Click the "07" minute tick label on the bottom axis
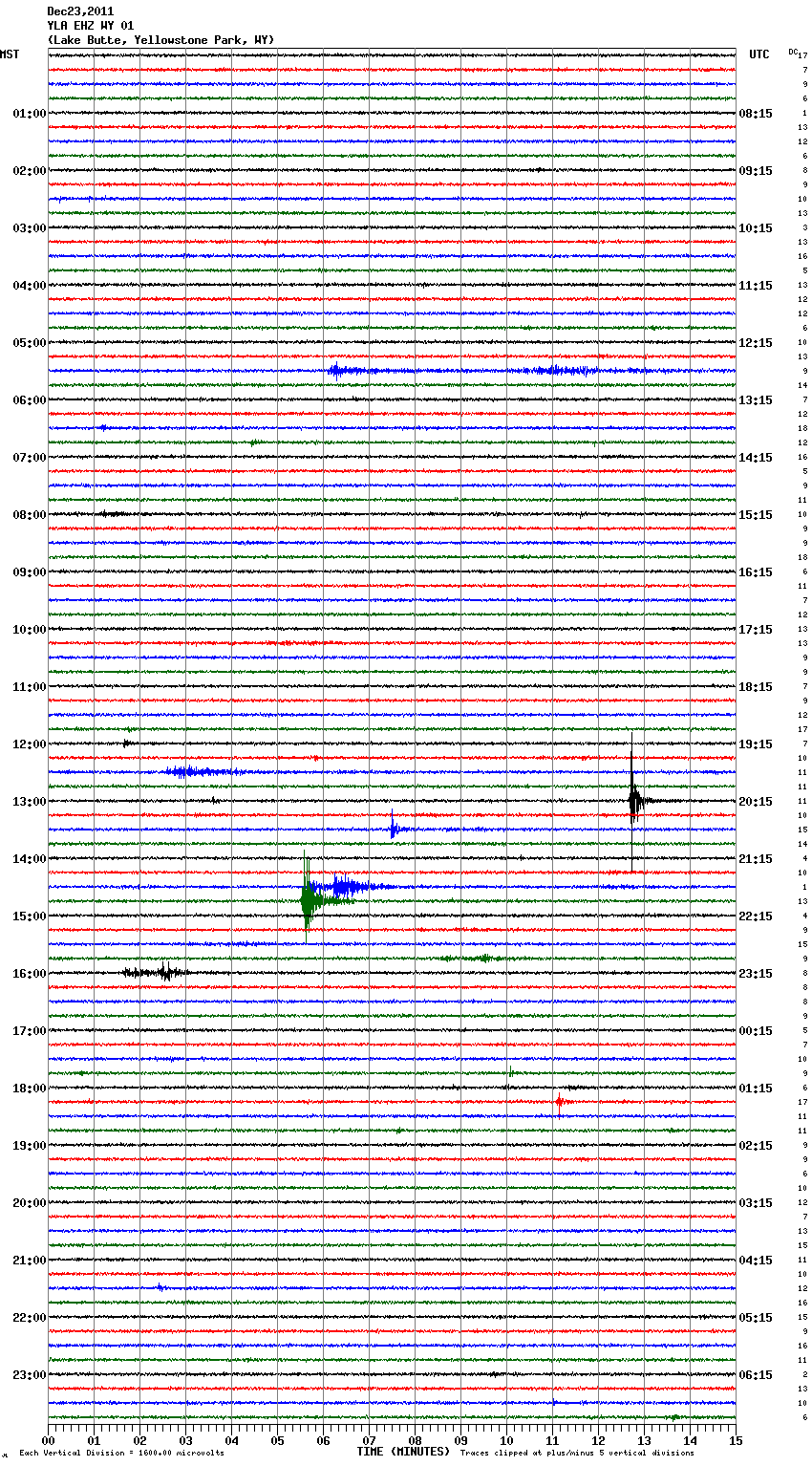Image resolution: width=812 pixels, height=1466 pixels. click(x=369, y=1440)
